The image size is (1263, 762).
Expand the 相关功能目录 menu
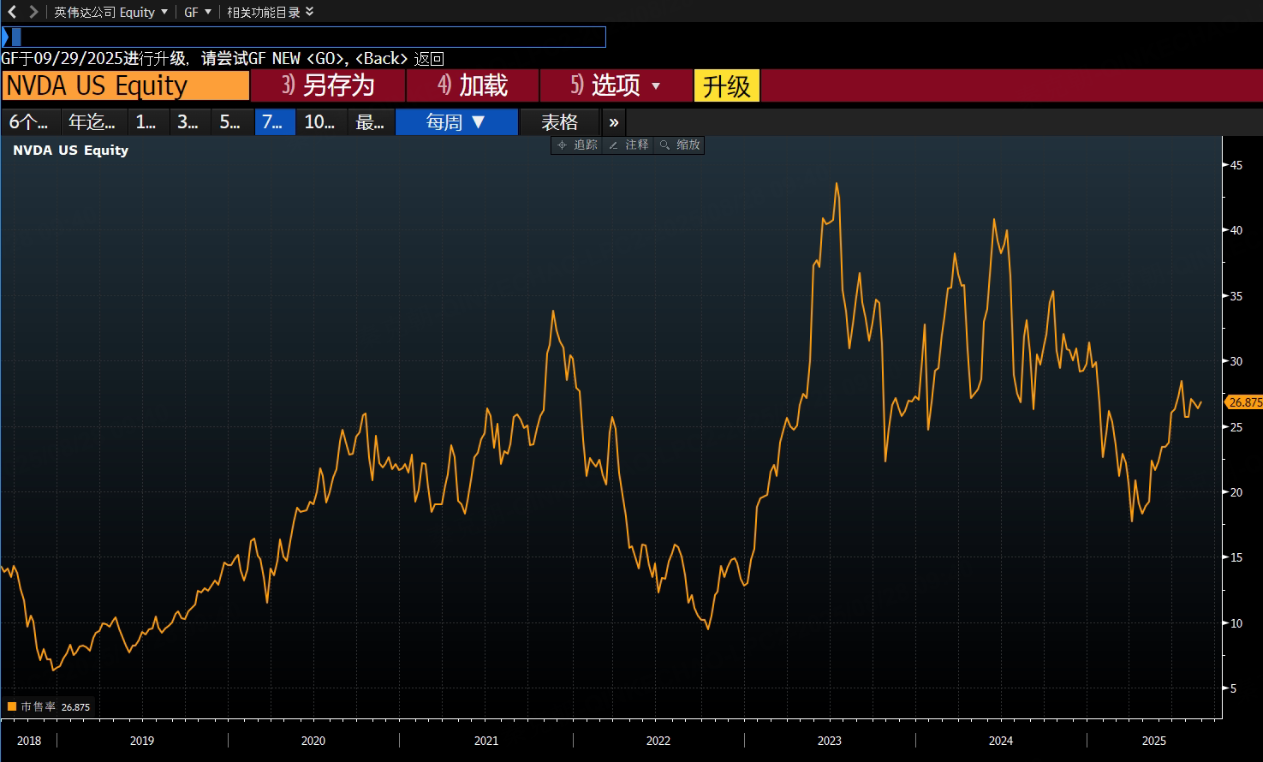(x=270, y=12)
